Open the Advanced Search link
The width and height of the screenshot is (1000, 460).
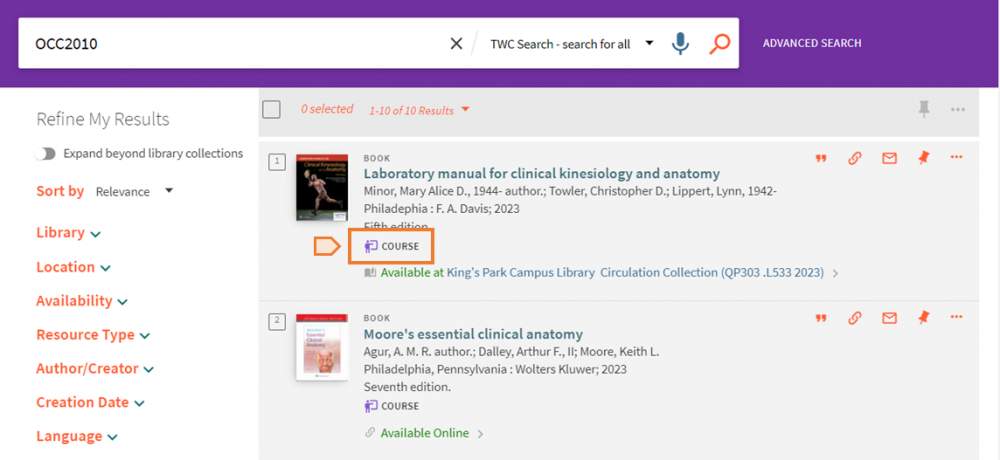tap(812, 43)
